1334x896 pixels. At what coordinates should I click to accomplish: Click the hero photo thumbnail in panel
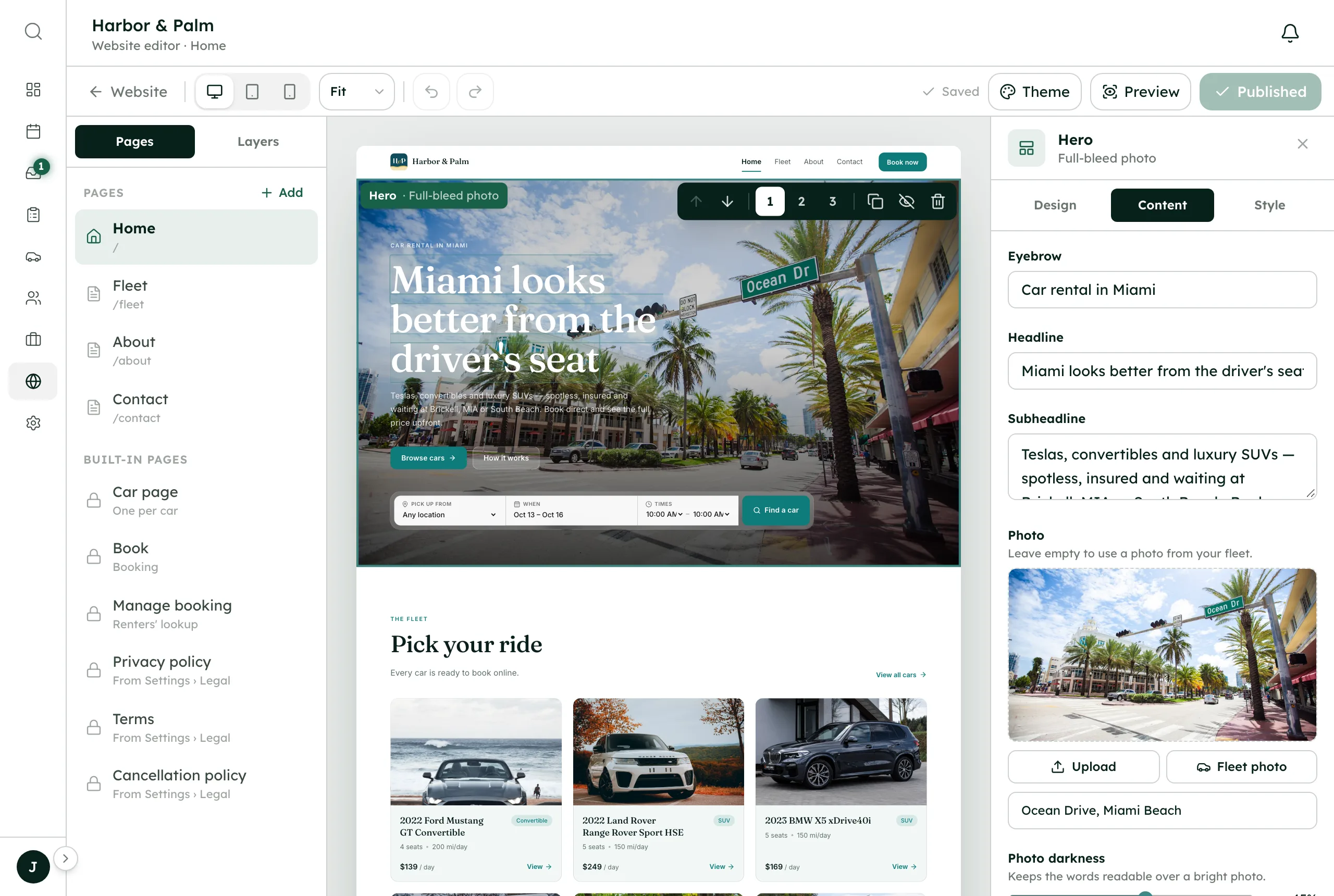[x=1162, y=654]
